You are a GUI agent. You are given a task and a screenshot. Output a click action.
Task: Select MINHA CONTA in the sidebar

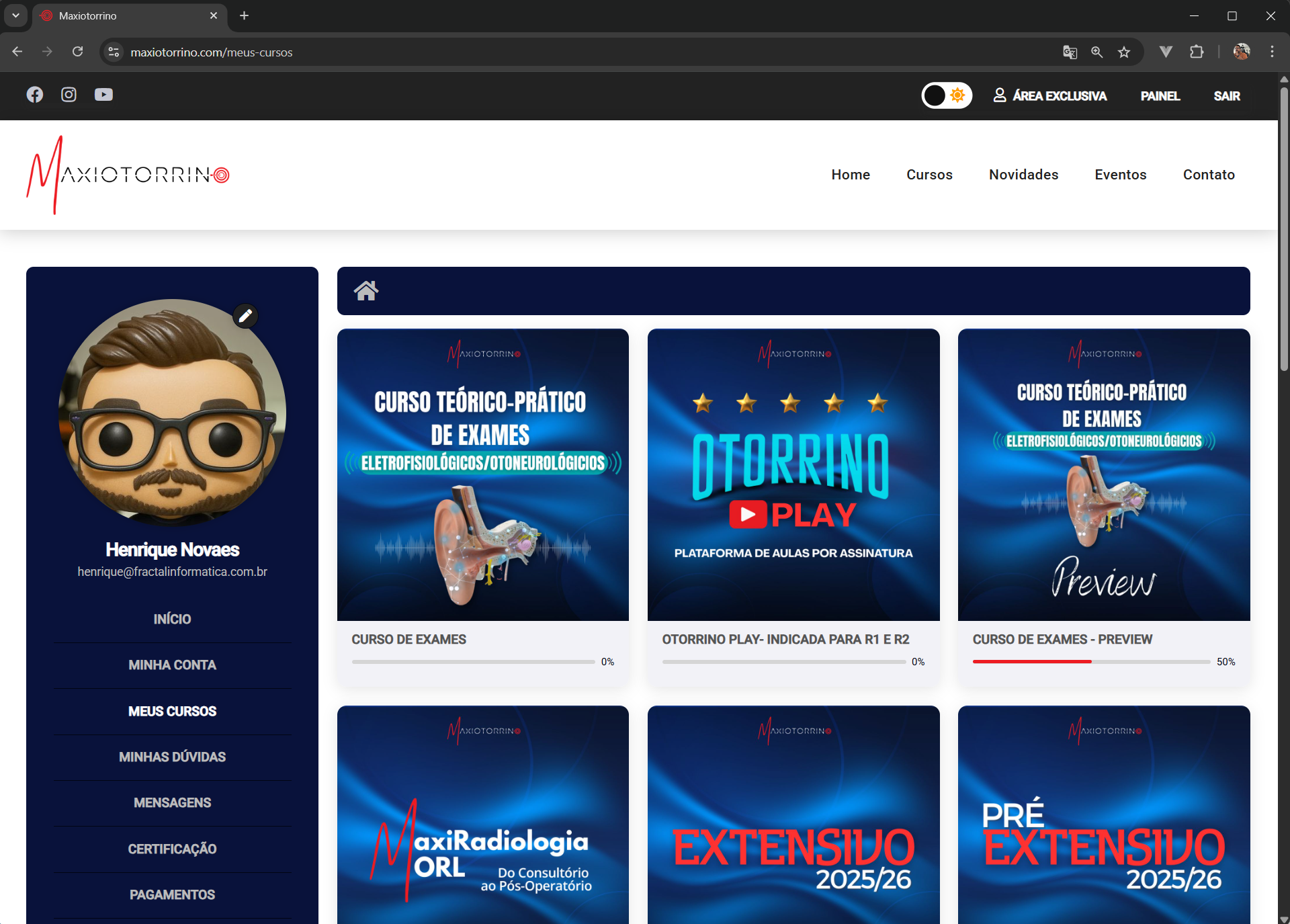[173, 665]
